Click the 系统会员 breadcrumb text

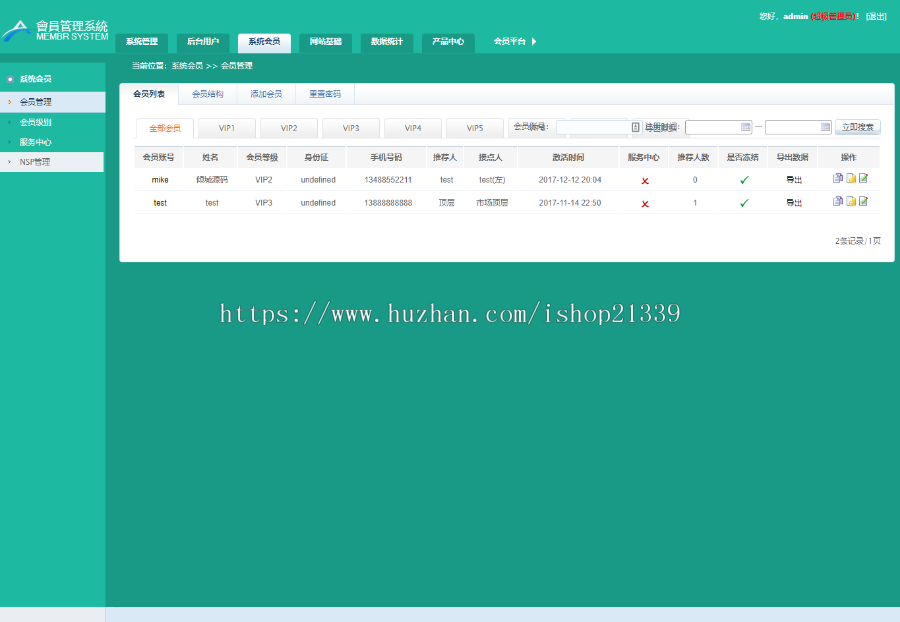coord(187,66)
